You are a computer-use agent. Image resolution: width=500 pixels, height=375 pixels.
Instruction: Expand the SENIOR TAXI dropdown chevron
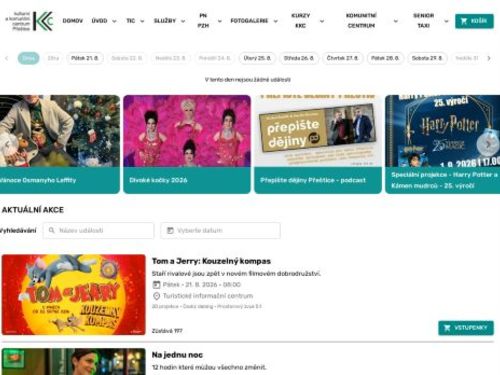click(446, 21)
